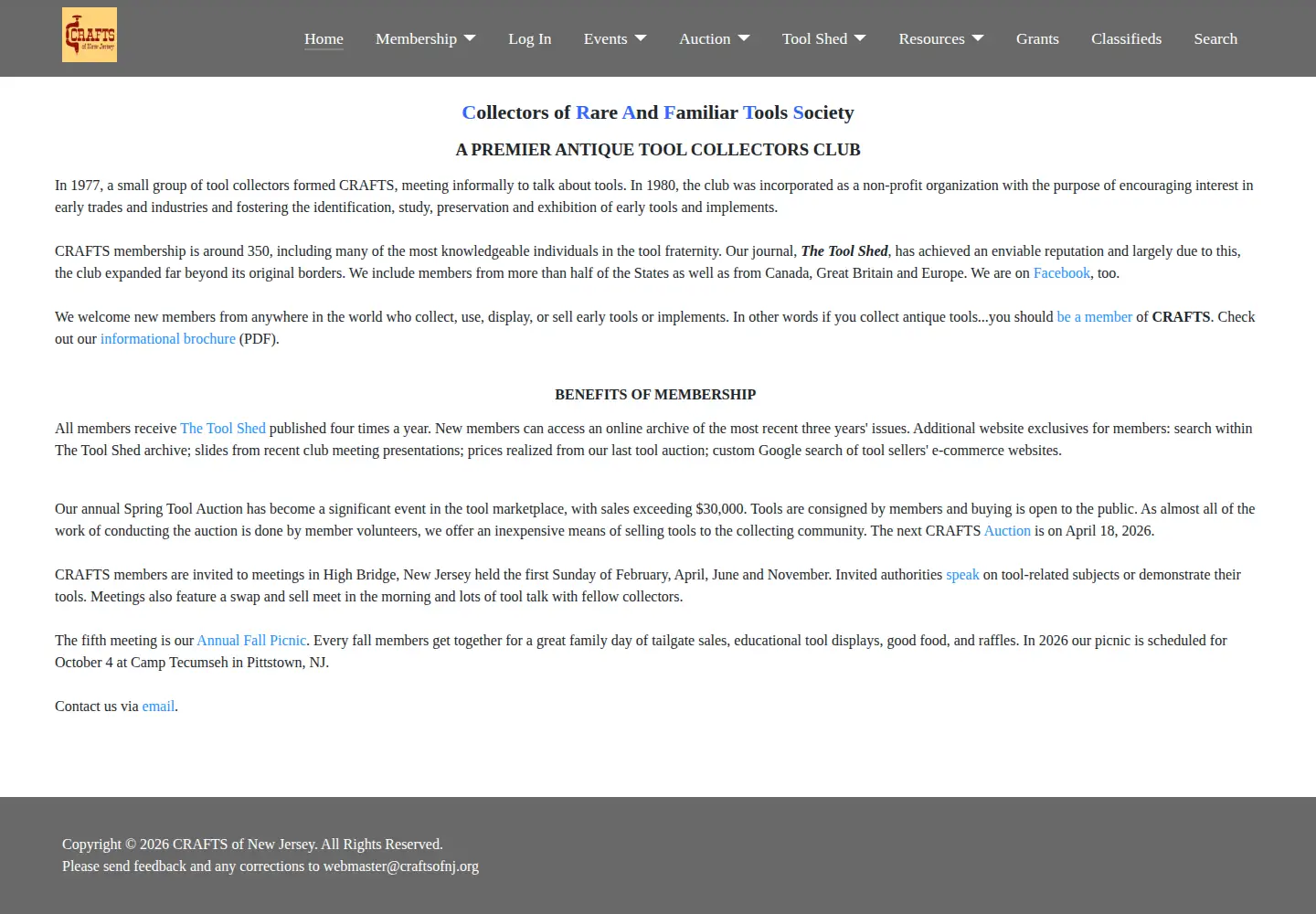1316x914 pixels.
Task: Open the informational brochure PDF link
Action: tap(168, 339)
